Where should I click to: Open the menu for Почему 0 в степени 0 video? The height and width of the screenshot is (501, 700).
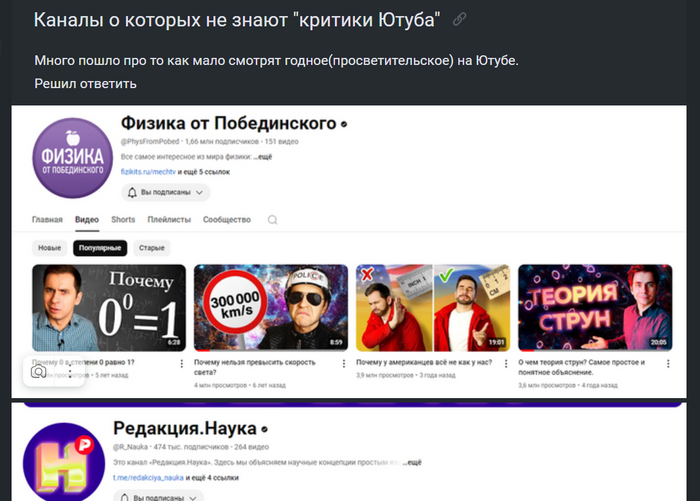click(182, 364)
